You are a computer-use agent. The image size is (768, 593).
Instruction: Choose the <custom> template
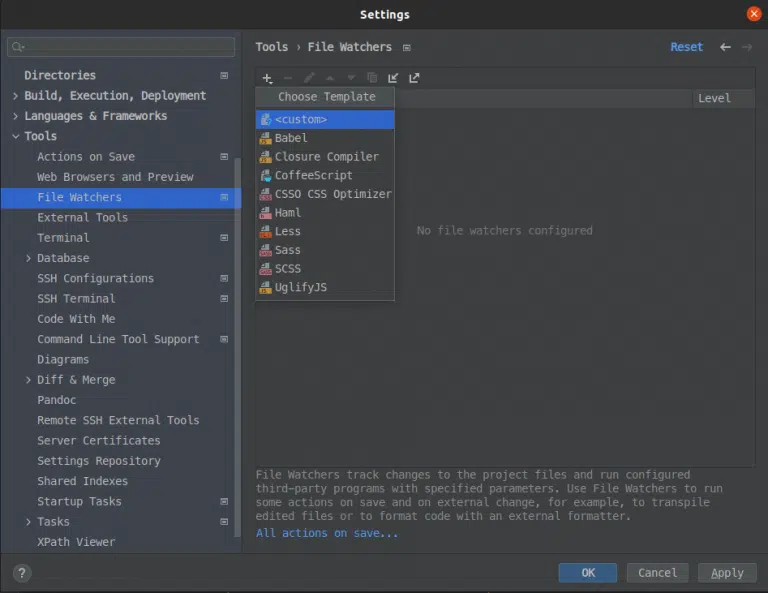point(325,119)
